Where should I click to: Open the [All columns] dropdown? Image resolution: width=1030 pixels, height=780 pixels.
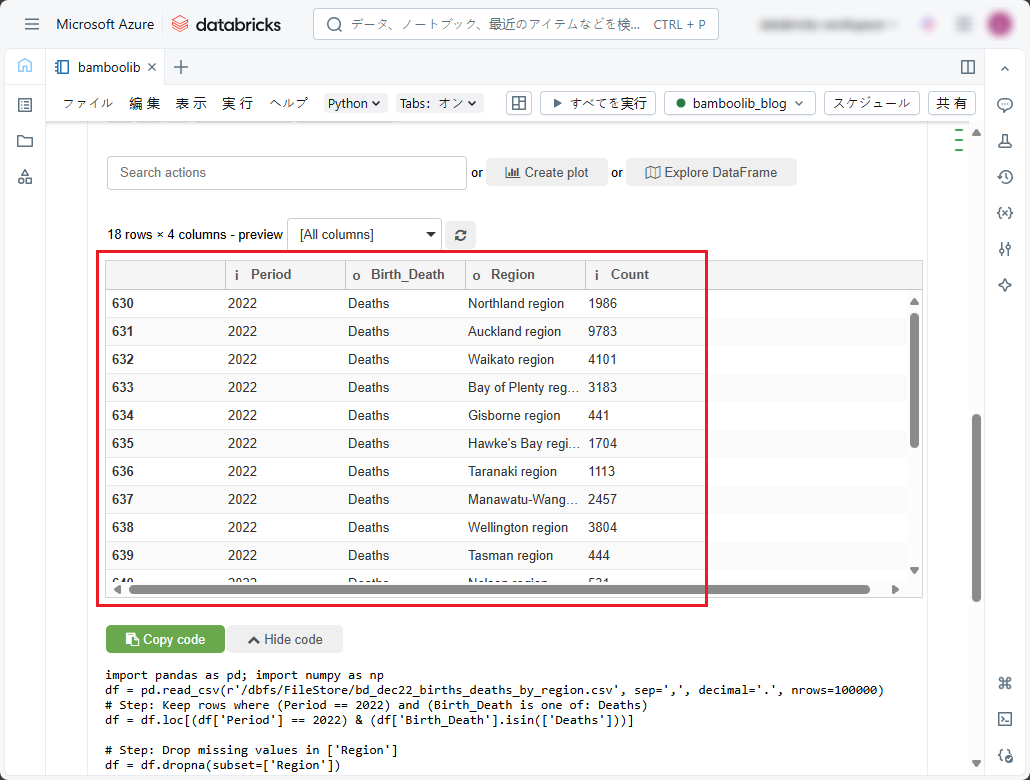pyautogui.click(x=365, y=235)
